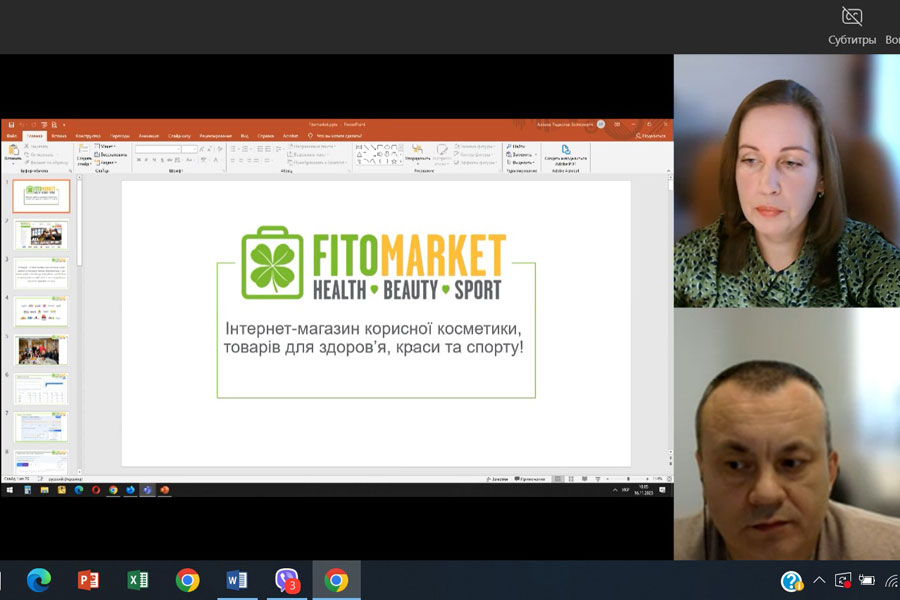Switch to the Вставка ribbon tab
The height and width of the screenshot is (600, 900).
coord(59,136)
